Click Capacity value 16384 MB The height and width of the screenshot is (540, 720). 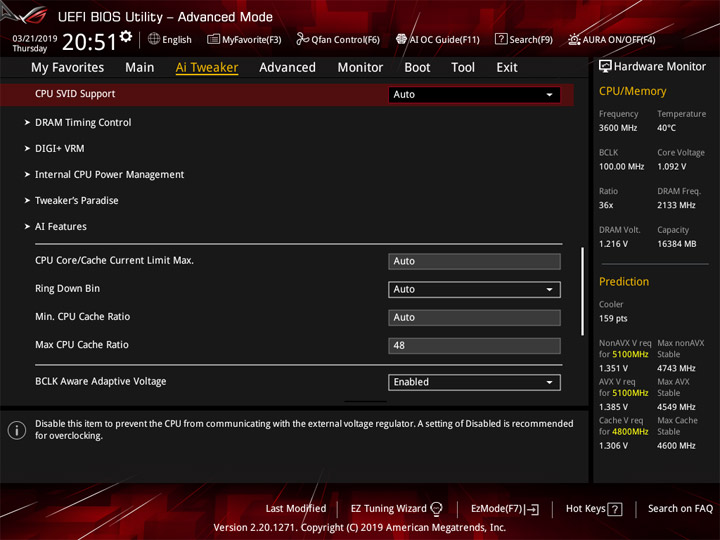tap(676, 244)
